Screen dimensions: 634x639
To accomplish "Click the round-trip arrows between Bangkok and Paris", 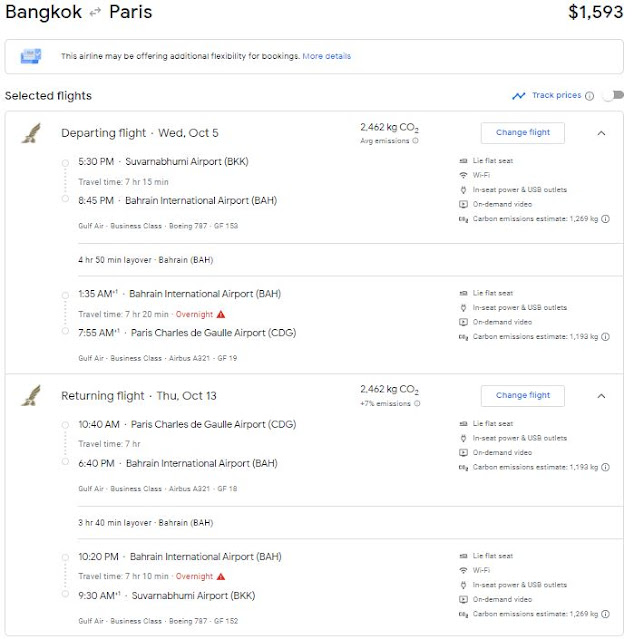I will [x=95, y=13].
